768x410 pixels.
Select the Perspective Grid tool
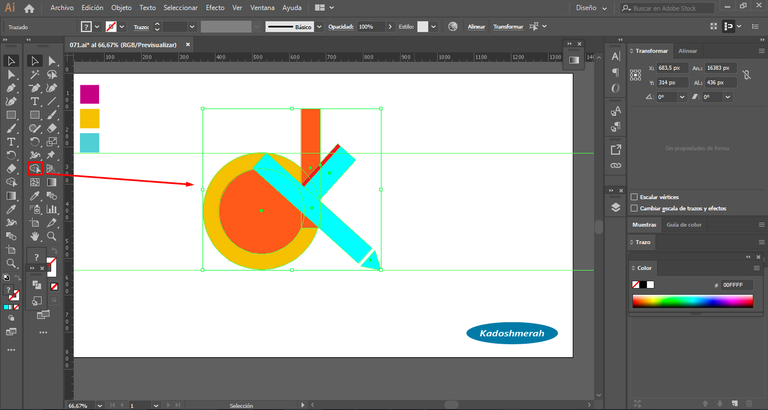(x=51, y=169)
